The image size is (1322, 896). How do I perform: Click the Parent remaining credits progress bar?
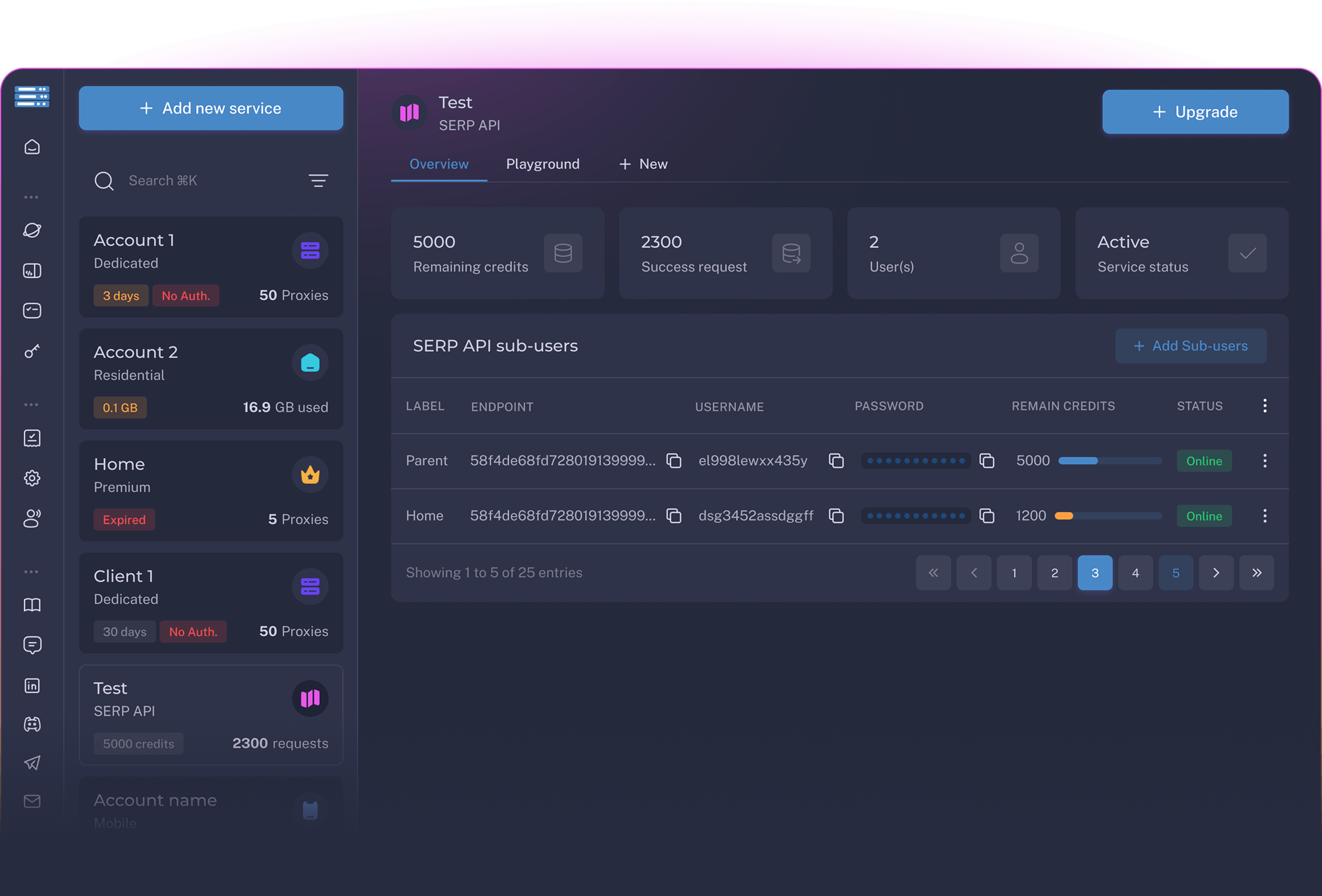click(x=1110, y=460)
